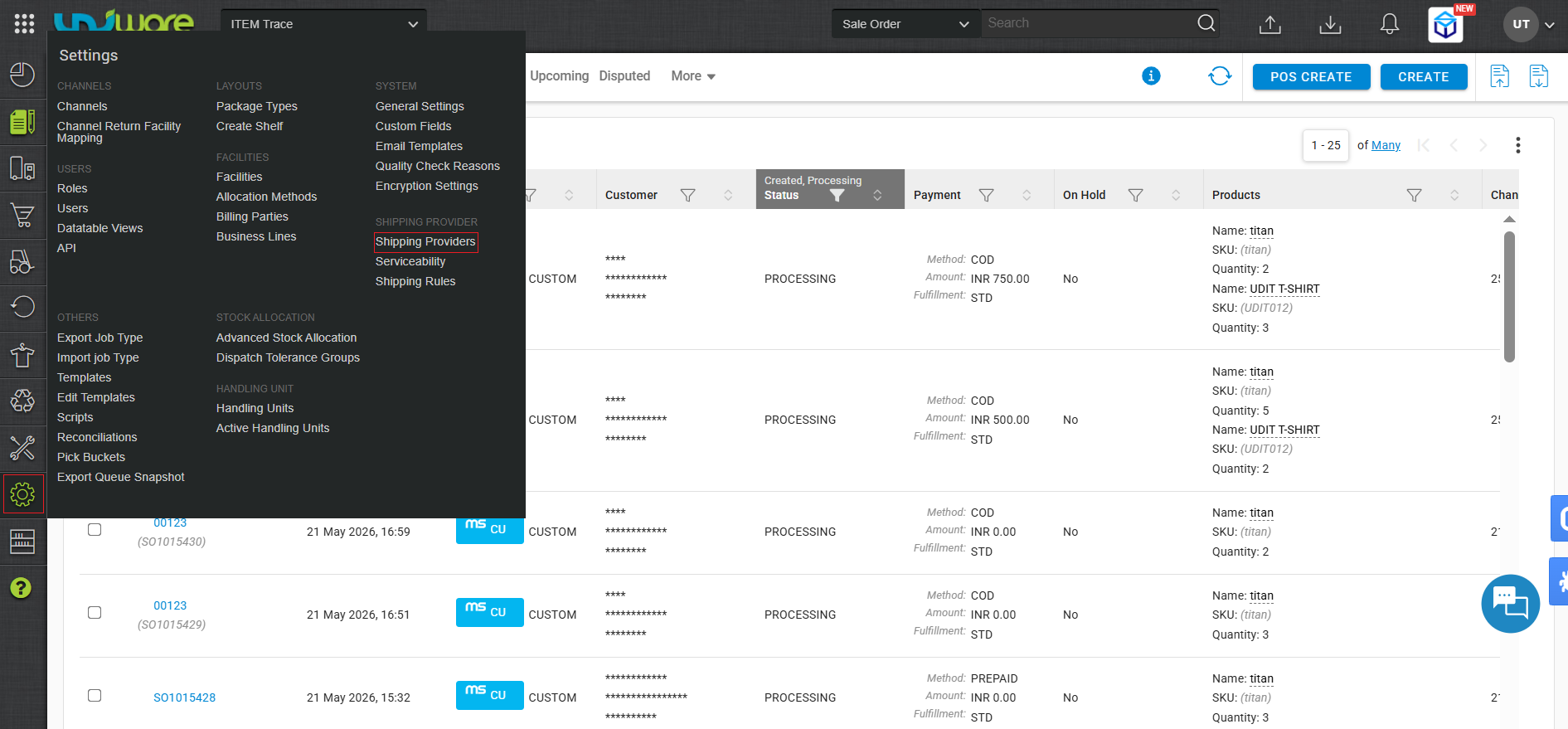Click the Settings gear sidebar icon
This screenshot has height=729, width=1568.
tap(22, 494)
